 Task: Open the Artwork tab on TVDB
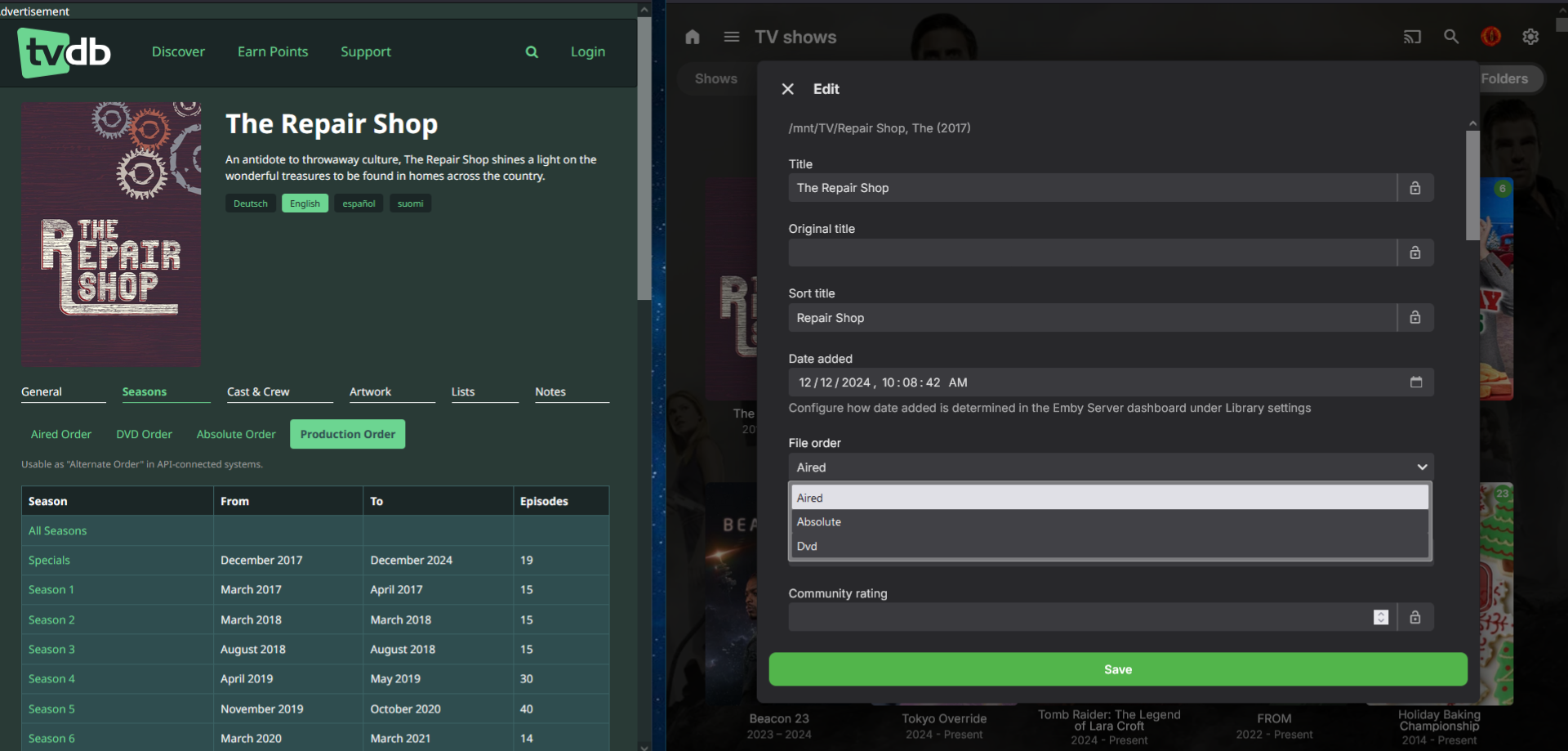(x=370, y=392)
